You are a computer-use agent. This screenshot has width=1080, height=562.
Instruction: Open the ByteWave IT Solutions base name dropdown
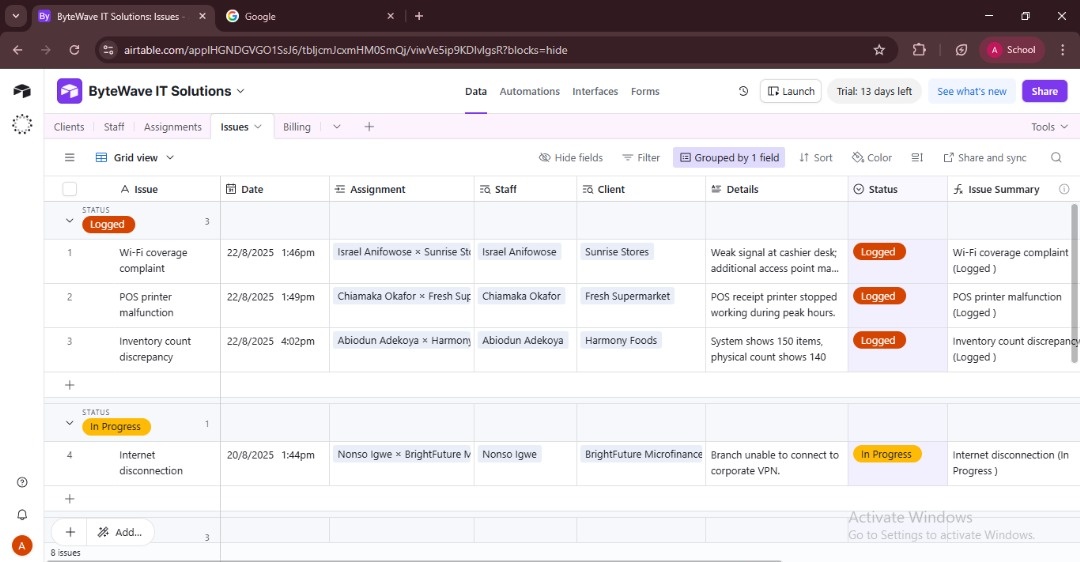tap(240, 91)
